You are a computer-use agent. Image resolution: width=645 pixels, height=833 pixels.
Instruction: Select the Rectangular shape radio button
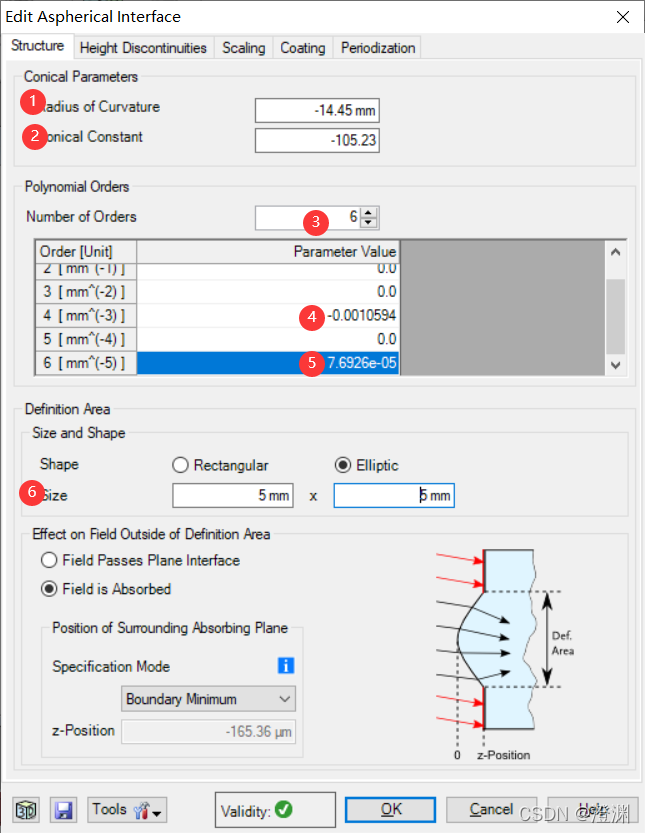tap(180, 465)
